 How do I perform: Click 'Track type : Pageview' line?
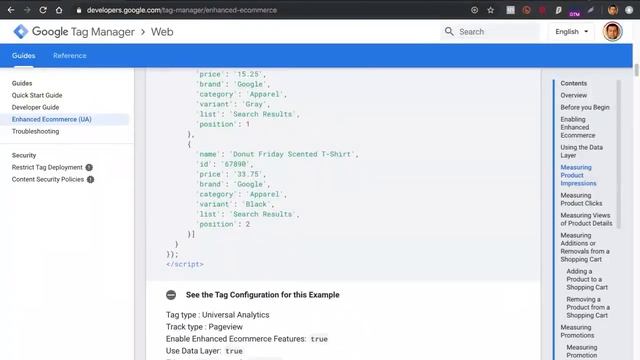(x=204, y=327)
